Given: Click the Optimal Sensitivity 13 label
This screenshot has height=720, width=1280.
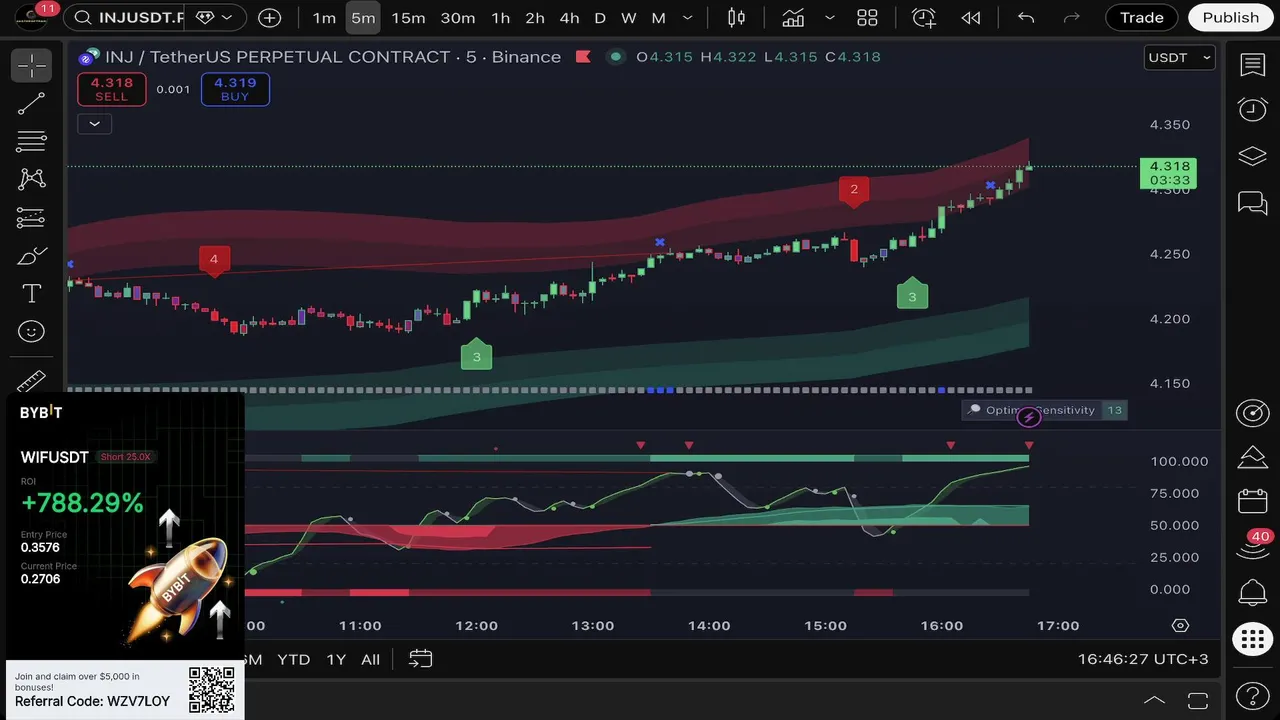Looking at the screenshot, I should pos(1044,410).
